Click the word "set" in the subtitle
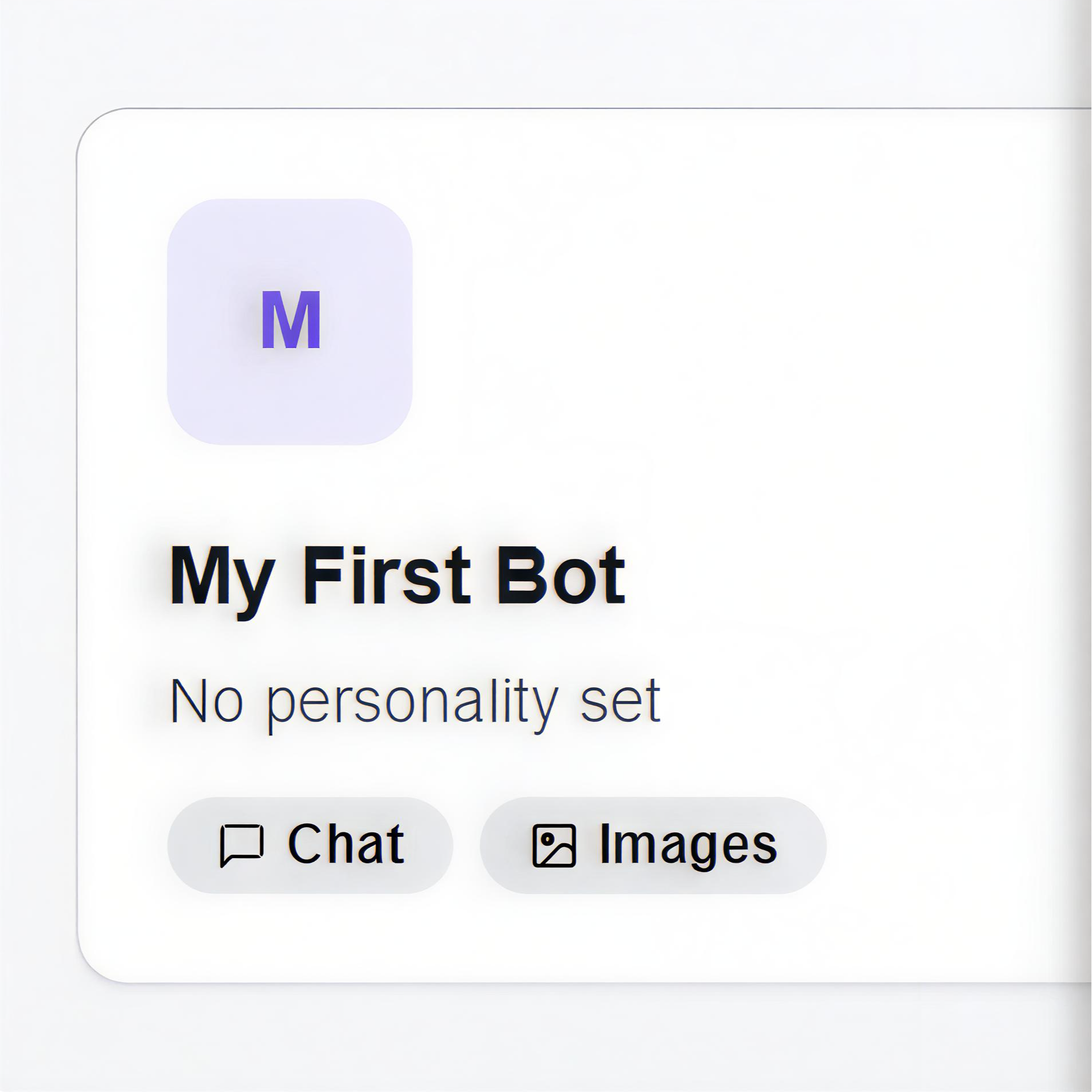The height and width of the screenshot is (1092, 1092). 620,700
